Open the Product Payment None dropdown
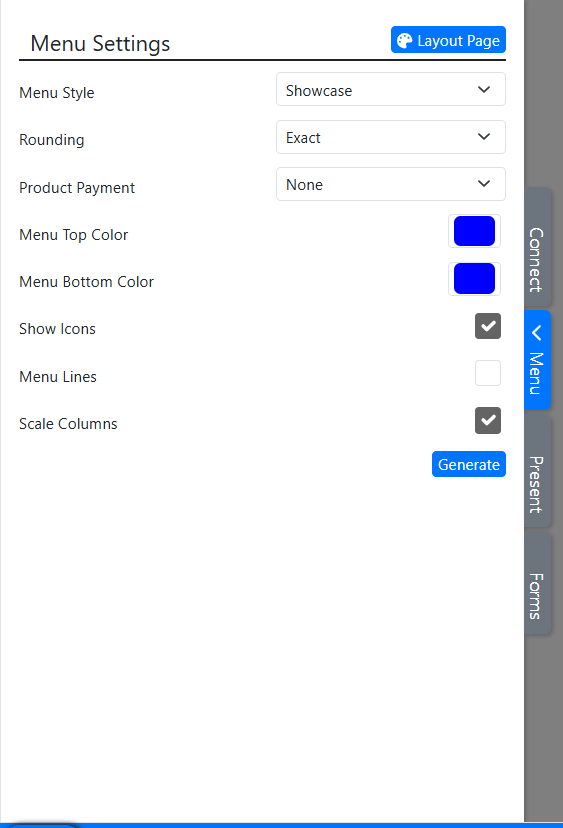Image resolution: width=563 pixels, height=828 pixels. point(391,184)
